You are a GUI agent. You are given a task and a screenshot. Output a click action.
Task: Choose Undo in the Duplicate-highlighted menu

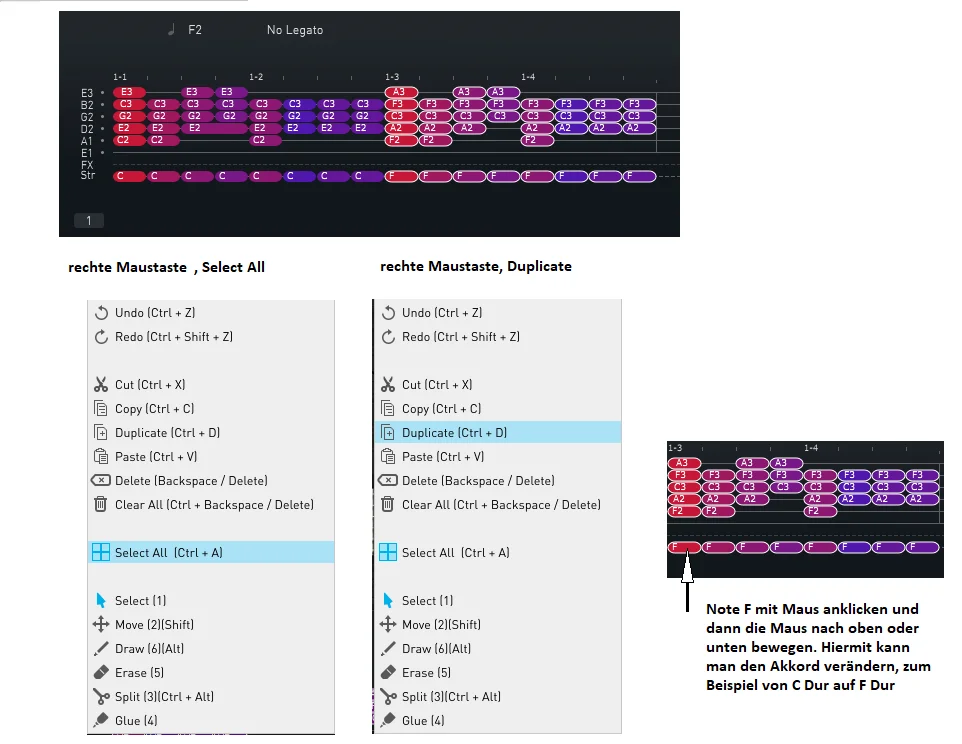point(442,313)
